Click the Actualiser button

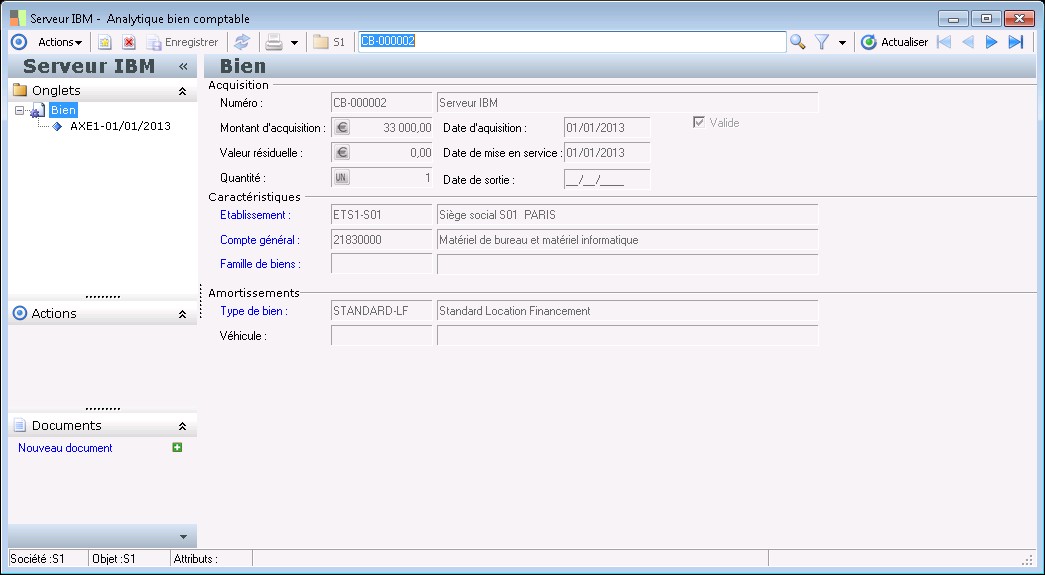(x=894, y=42)
